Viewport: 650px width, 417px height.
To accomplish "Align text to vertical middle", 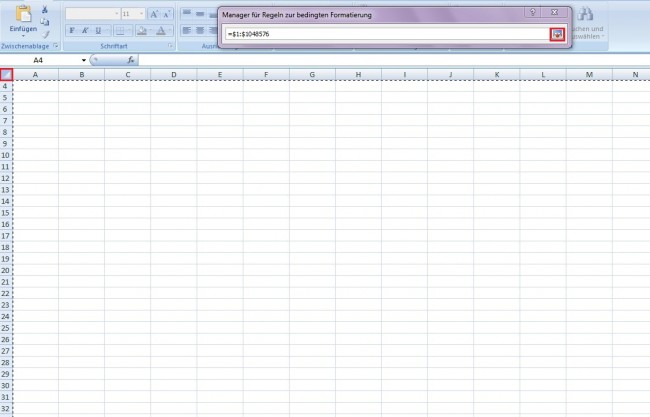I will pyautogui.click(x=200, y=13).
